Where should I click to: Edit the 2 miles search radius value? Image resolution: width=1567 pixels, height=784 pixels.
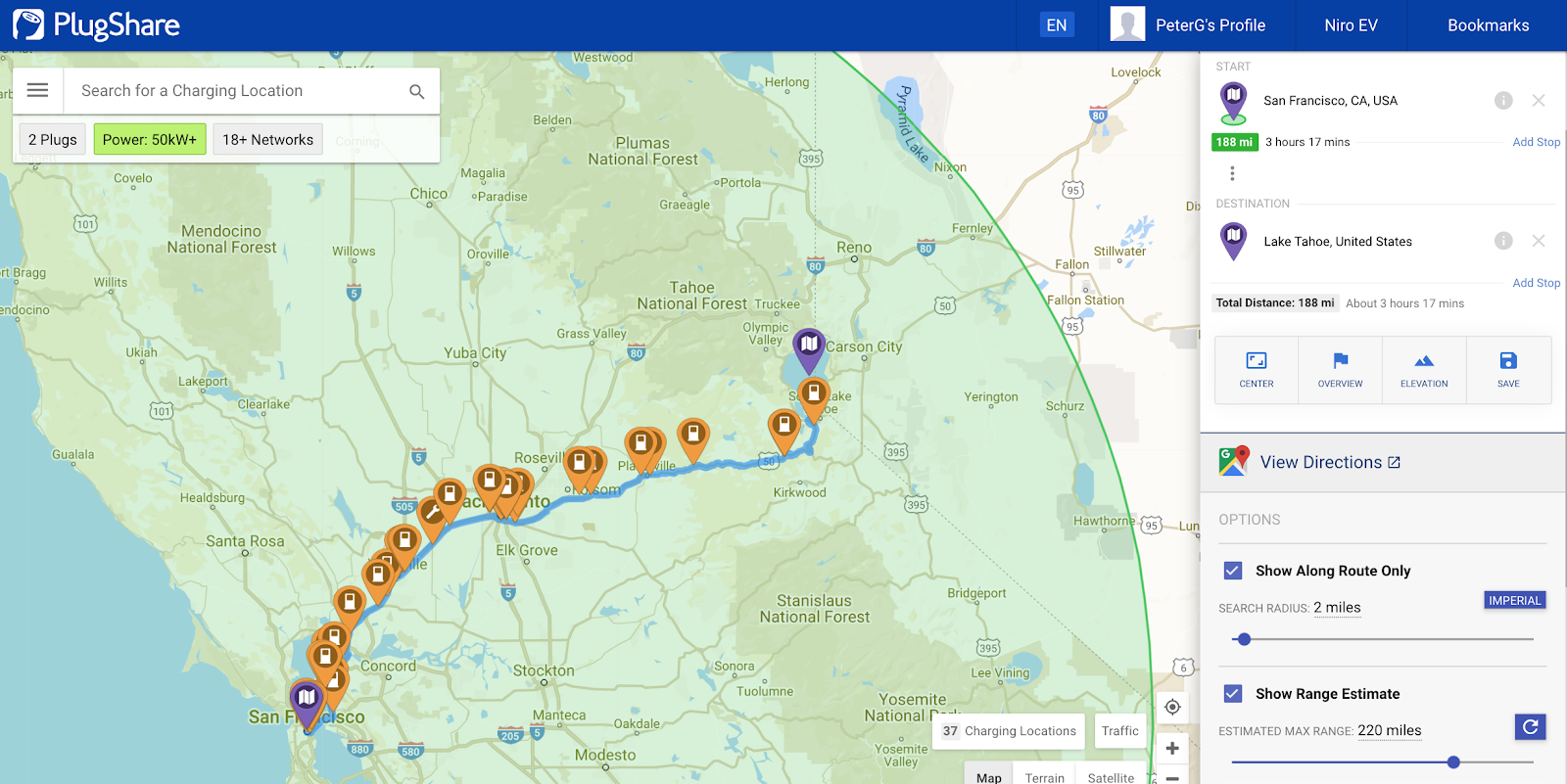pos(1337,608)
